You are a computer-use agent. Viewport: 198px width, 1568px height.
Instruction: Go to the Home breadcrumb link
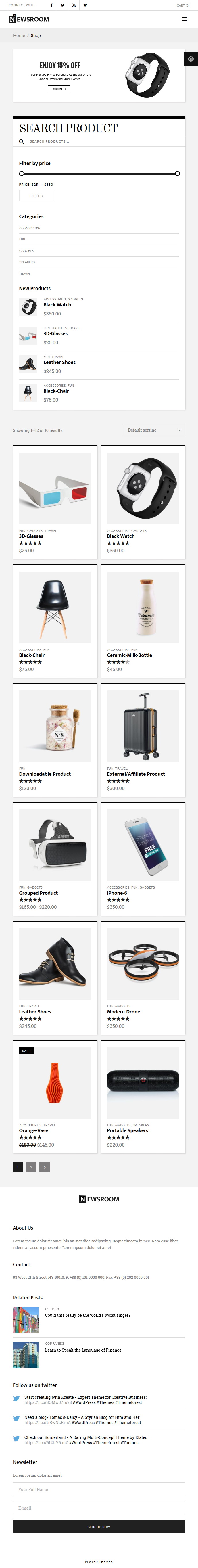coord(19,35)
